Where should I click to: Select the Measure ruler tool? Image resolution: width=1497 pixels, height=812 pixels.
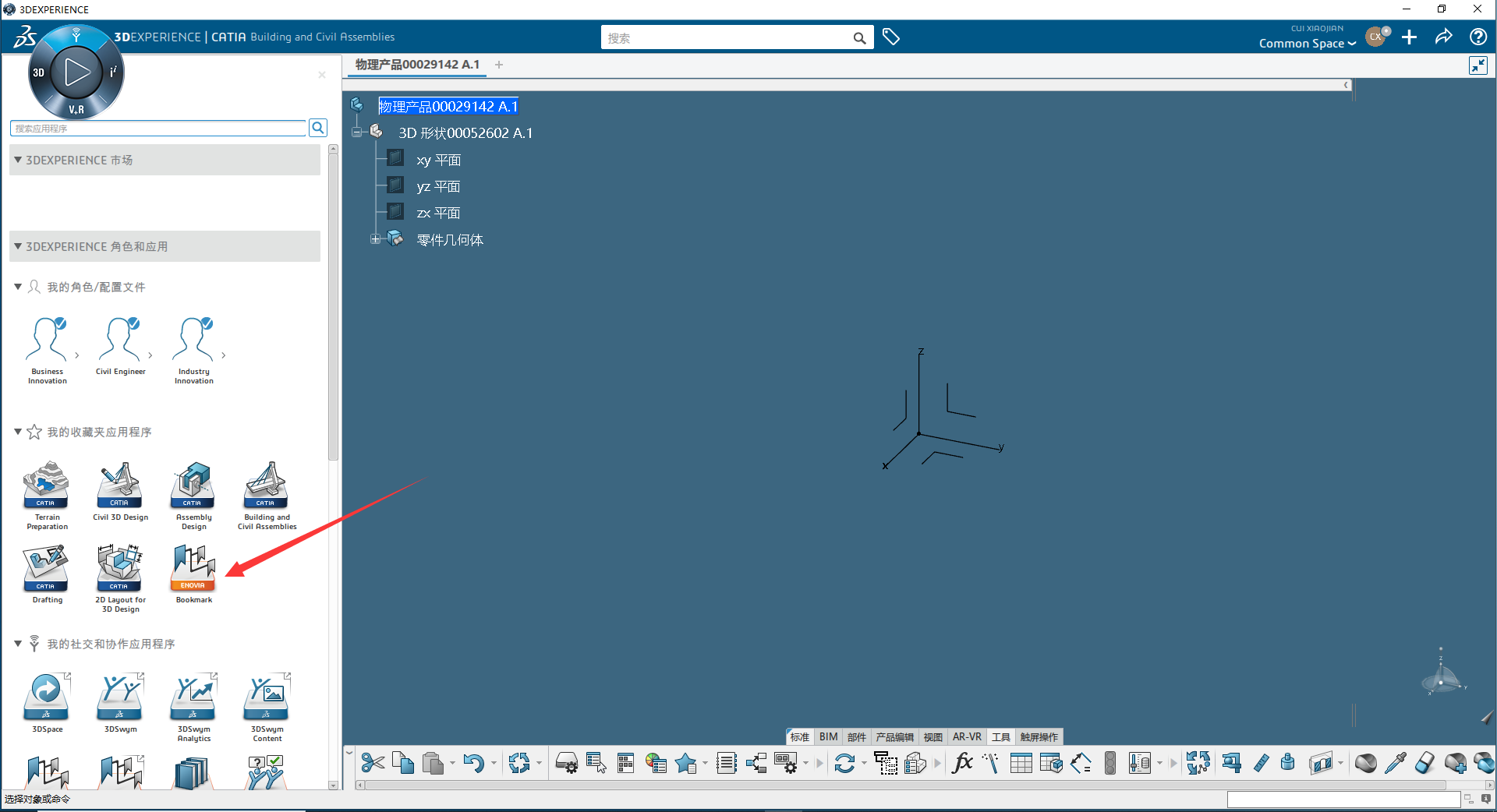point(1261,763)
